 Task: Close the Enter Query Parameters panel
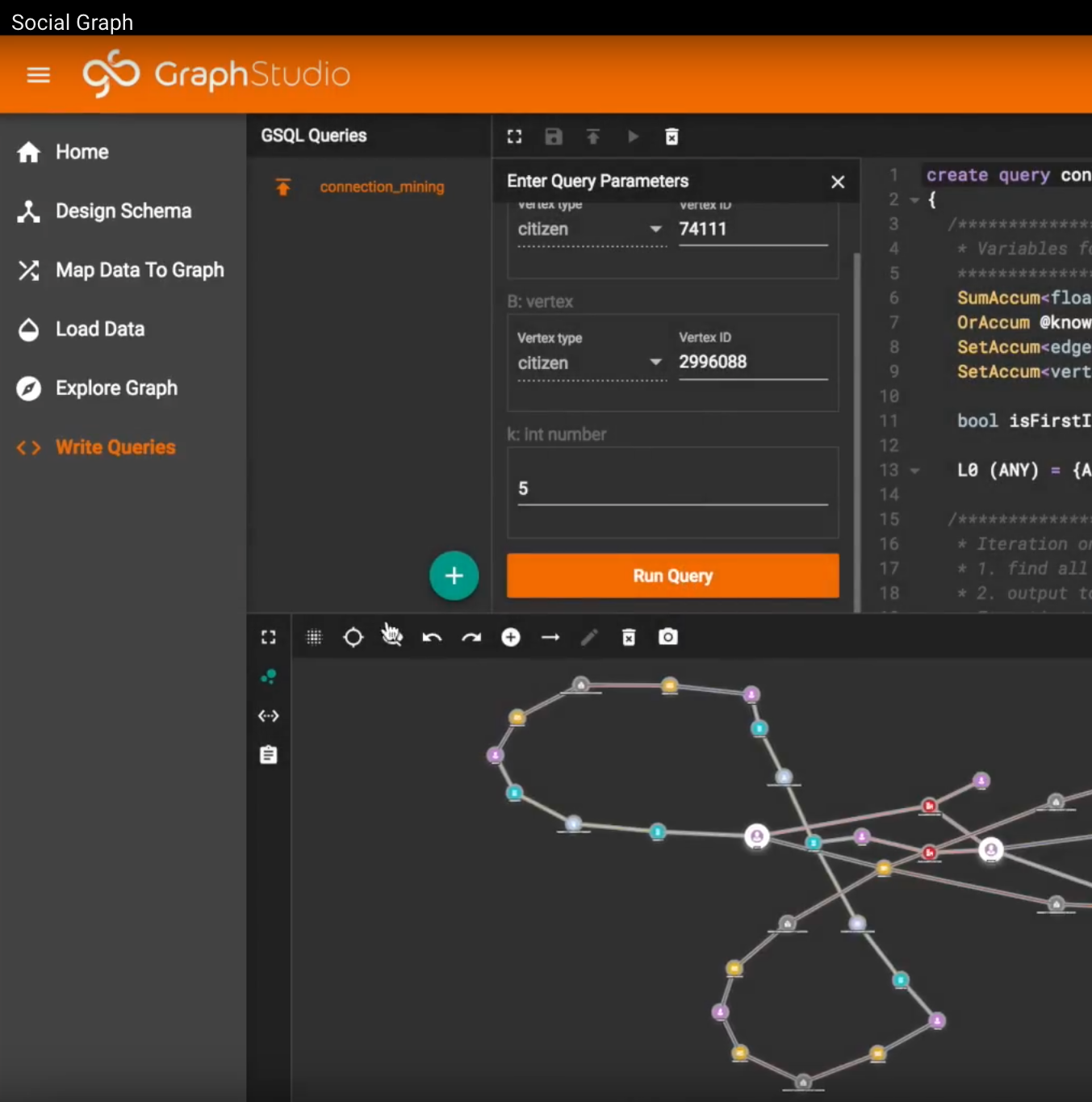pyautogui.click(x=838, y=182)
